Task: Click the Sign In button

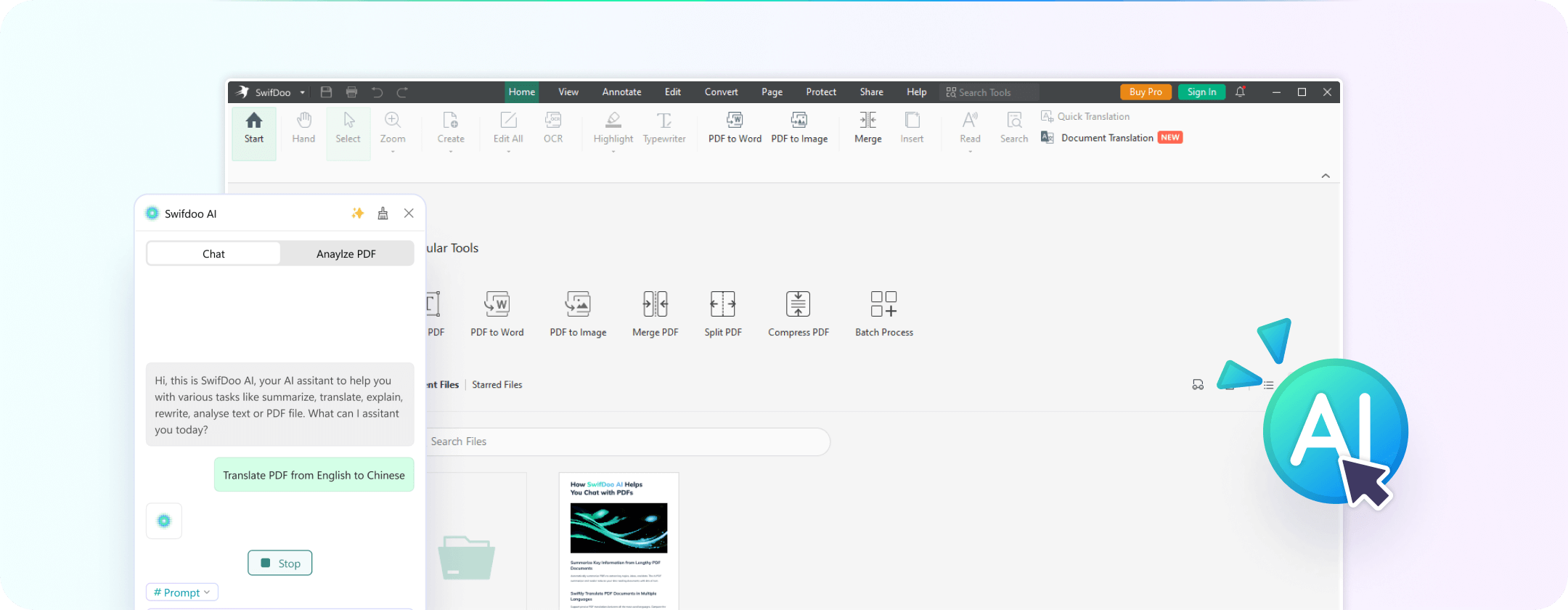Action: click(x=1201, y=92)
